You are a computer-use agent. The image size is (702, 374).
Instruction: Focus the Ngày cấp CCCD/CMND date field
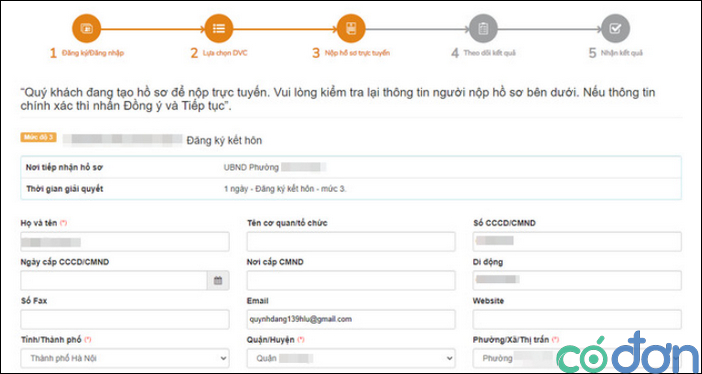pos(114,281)
